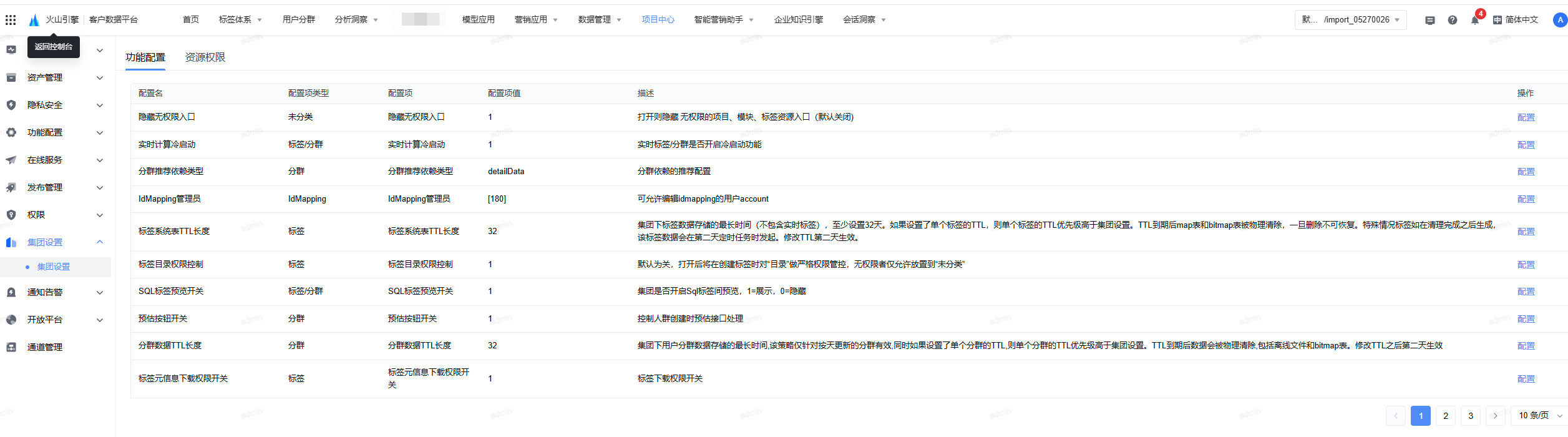Open the help question mark icon
This screenshot has height=437, width=1568.
(x=1453, y=20)
